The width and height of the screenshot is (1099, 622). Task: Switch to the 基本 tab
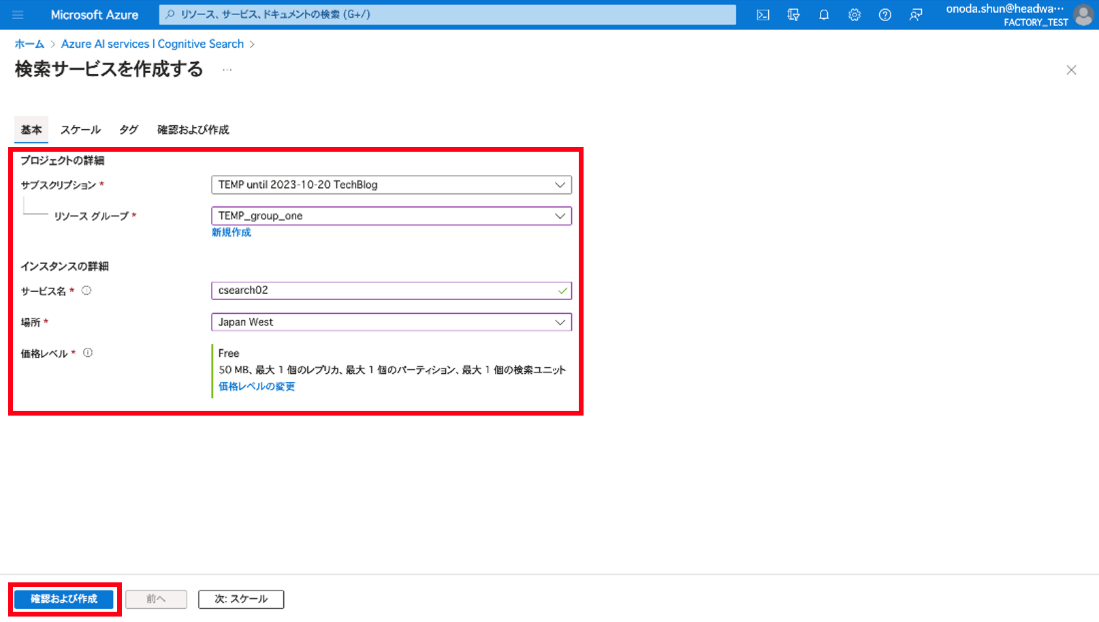click(31, 130)
